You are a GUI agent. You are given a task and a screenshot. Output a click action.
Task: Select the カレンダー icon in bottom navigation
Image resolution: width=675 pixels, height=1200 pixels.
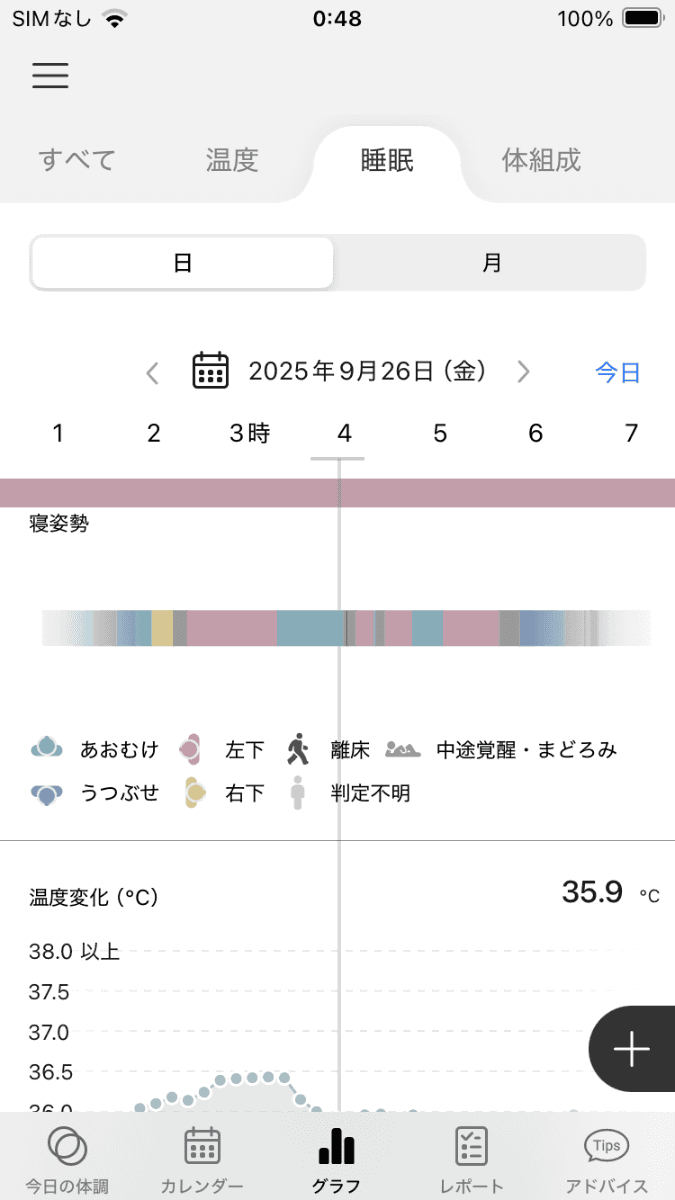point(202,1150)
